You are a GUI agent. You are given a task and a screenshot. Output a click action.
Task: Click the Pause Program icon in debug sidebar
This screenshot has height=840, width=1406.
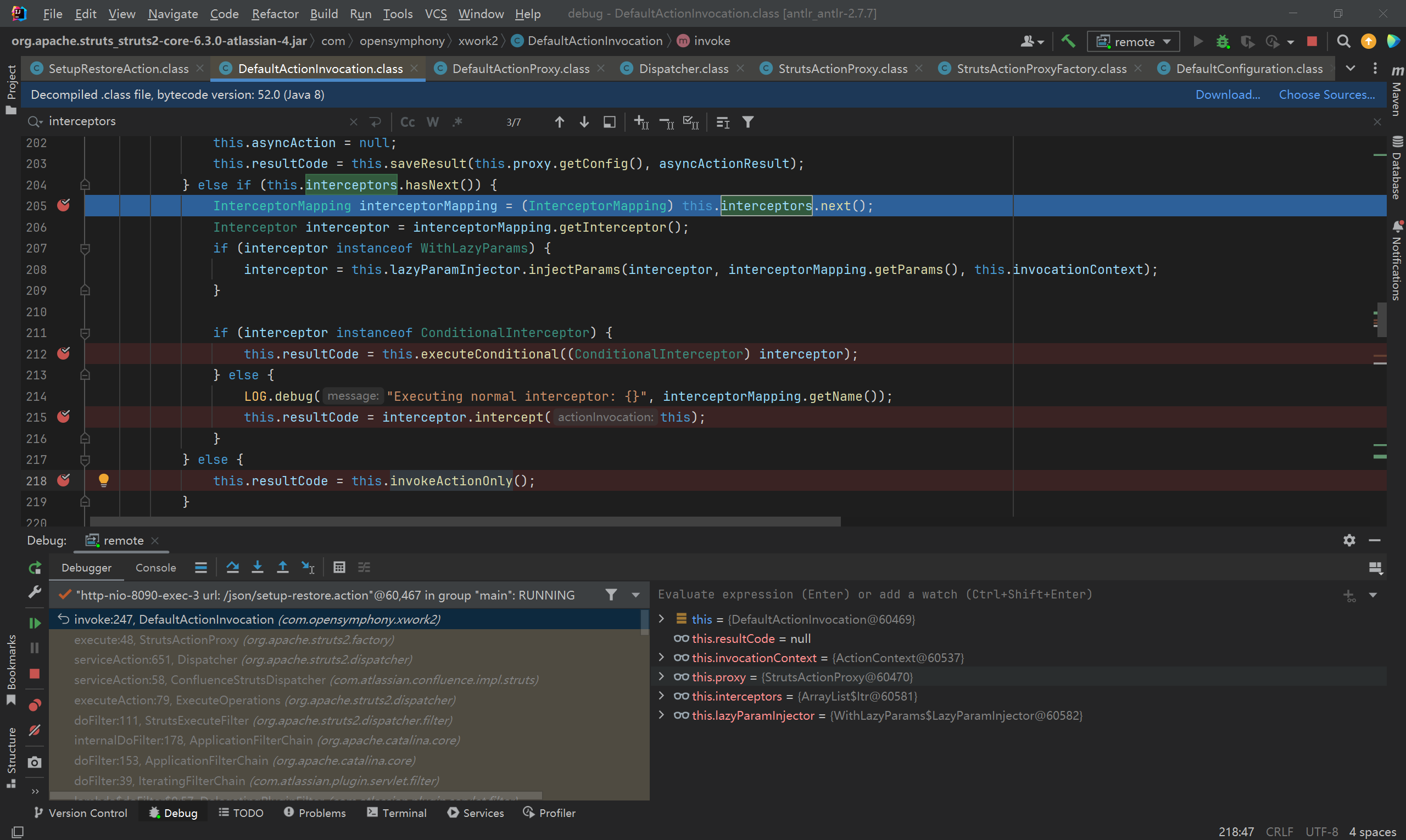[x=35, y=647]
